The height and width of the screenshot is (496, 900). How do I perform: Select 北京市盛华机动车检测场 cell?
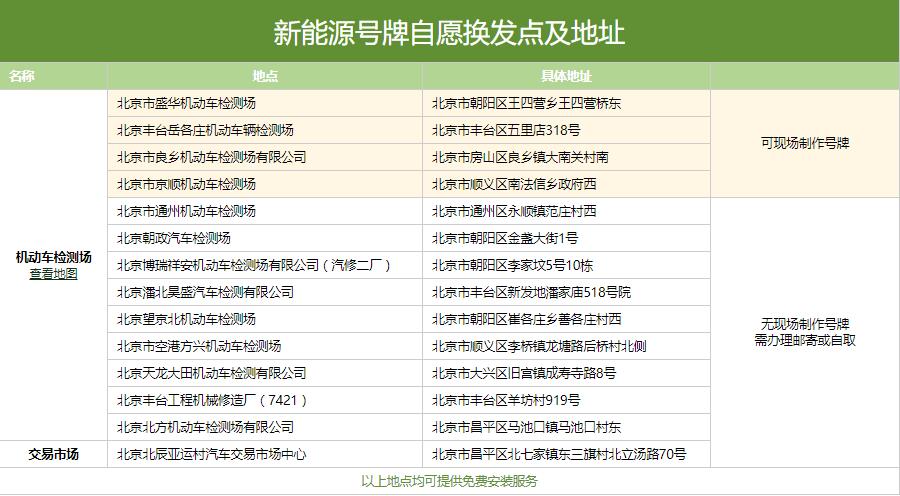coord(265,103)
